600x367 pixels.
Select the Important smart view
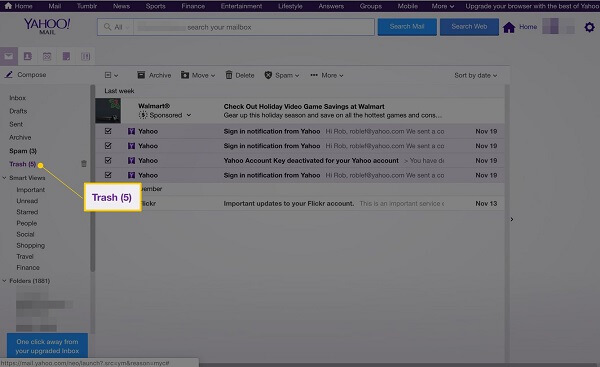pyautogui.click(x=31, y=190)
